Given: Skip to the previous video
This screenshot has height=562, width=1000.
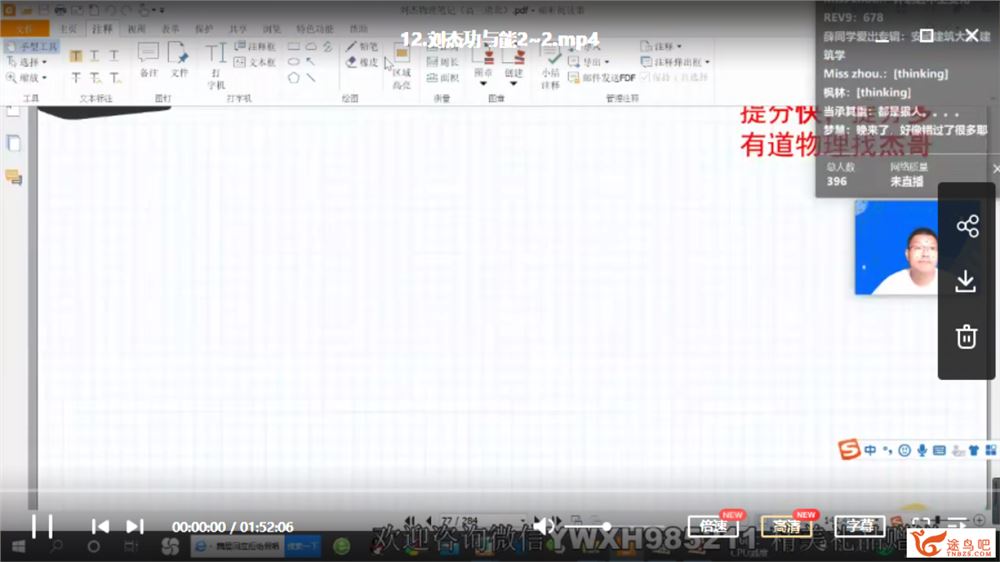Looking at the screenshot, I should (100, 527).
